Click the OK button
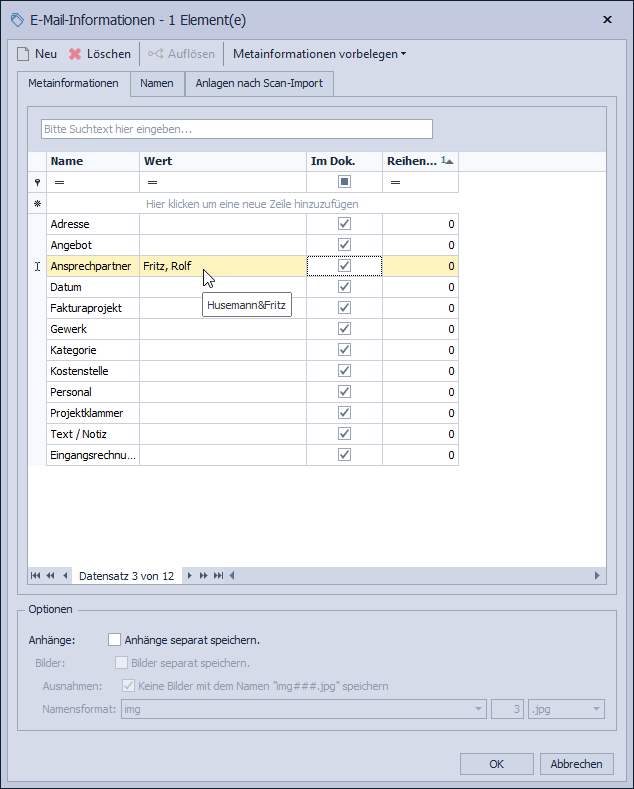Viewport: 634px width, 789px height. point(496,764)
